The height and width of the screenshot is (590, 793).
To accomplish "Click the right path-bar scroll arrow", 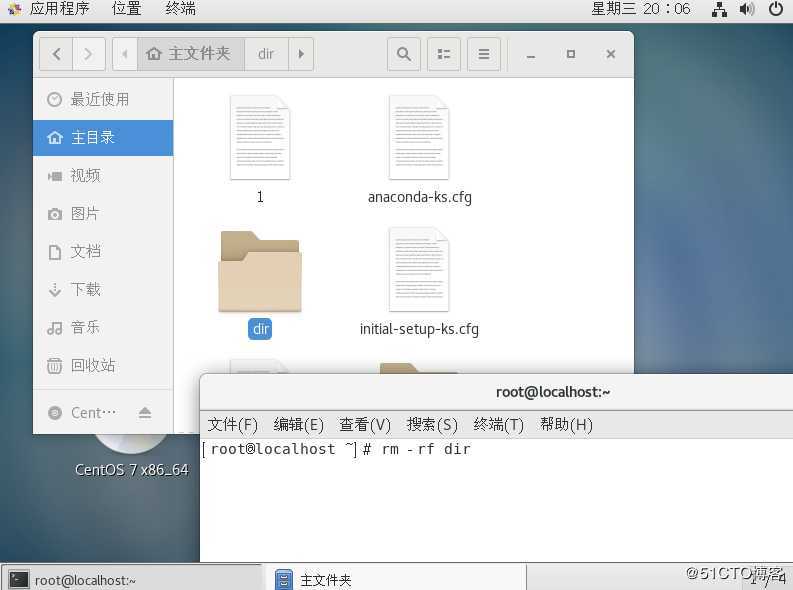I will [x=301, y=54].
